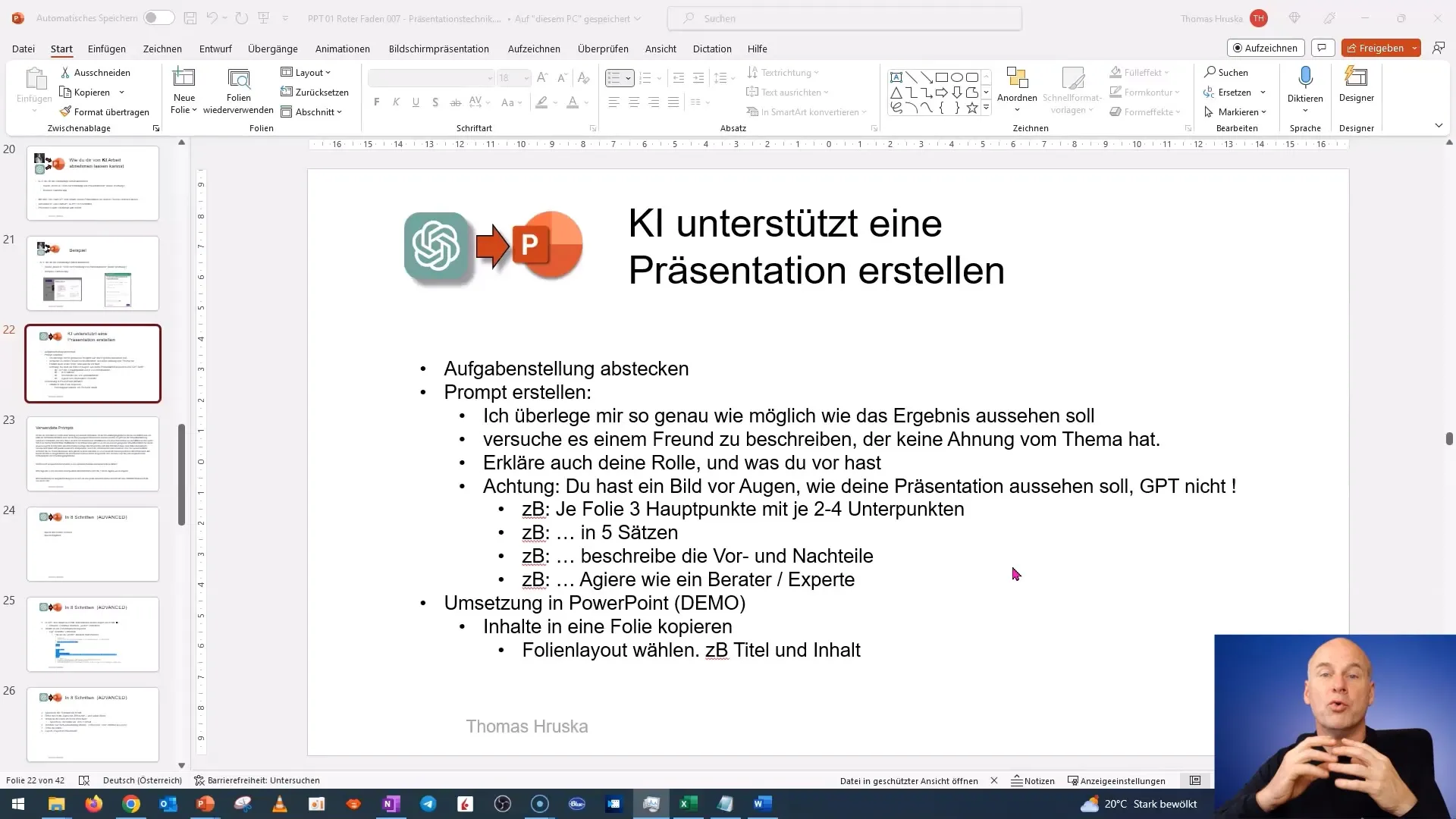Click the Excel icon in taskbar
Screen dimensions: 1456x819
(688, 804)
